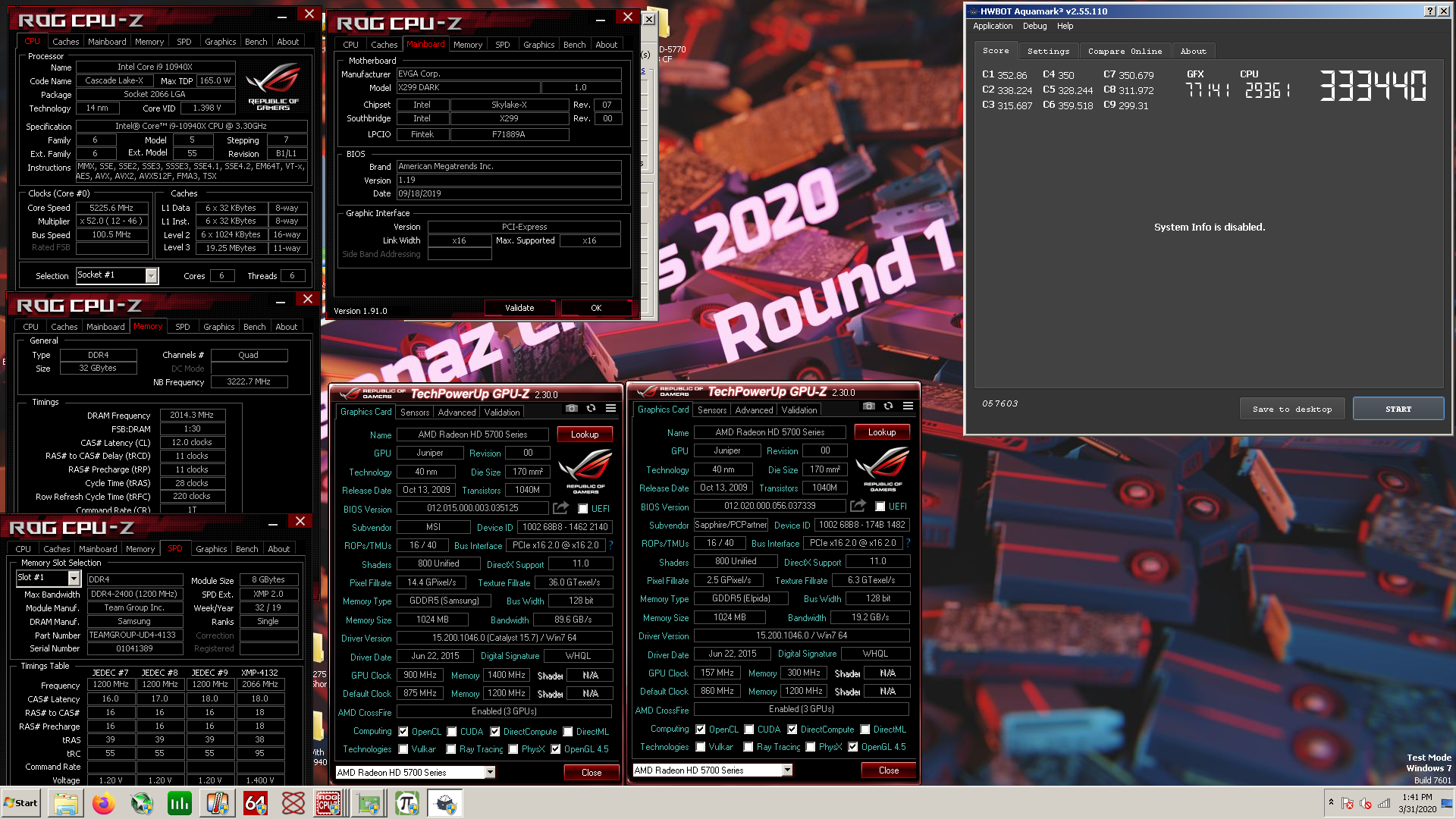The height and width of the screenshot is (819, 1456).
Task: Open AIDA64 from the taskbar
Action: point(256,803)
